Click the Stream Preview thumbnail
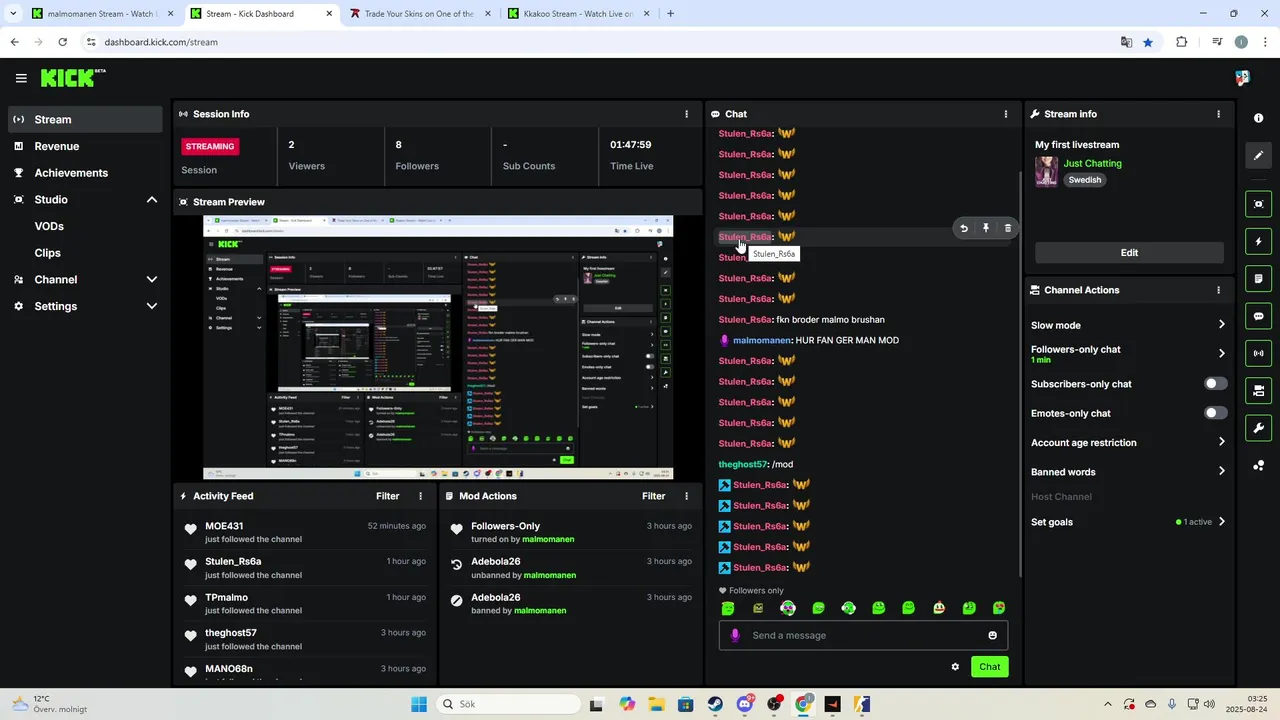1280x720 pixels. pos(438,348)
